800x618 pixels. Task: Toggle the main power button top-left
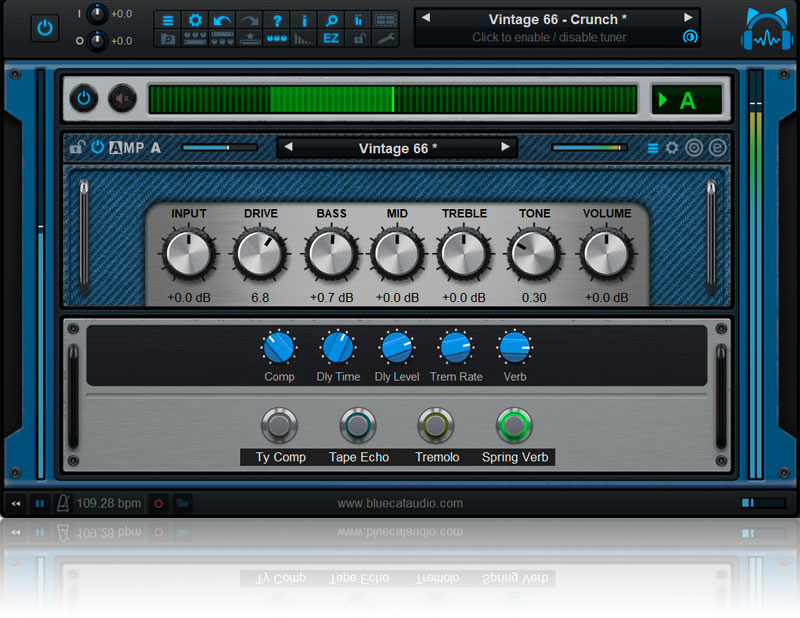[x=43, y=27]
